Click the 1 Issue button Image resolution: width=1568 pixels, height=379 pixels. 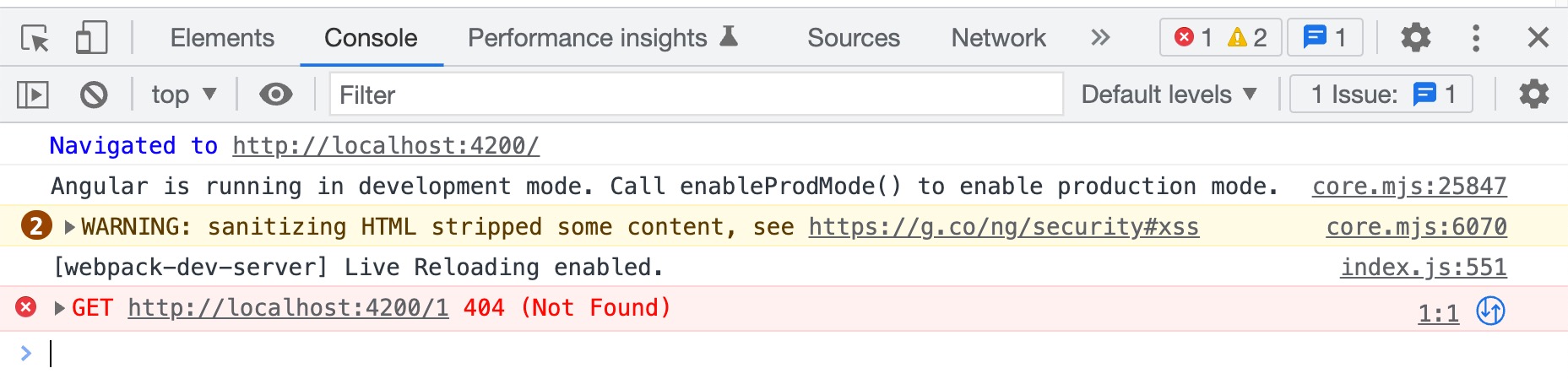[1381, 95]
